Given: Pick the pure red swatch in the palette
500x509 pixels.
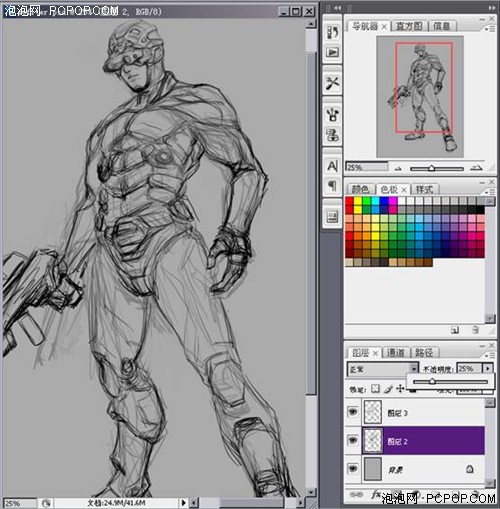Looking at the screenshot, I should coord(349,201).
